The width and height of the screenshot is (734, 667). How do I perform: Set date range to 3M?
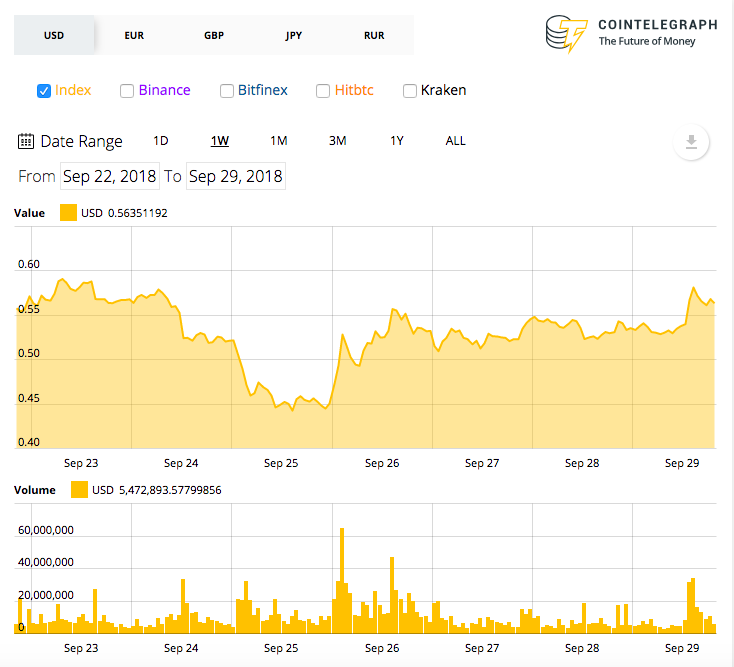click(x=338, y=141)
